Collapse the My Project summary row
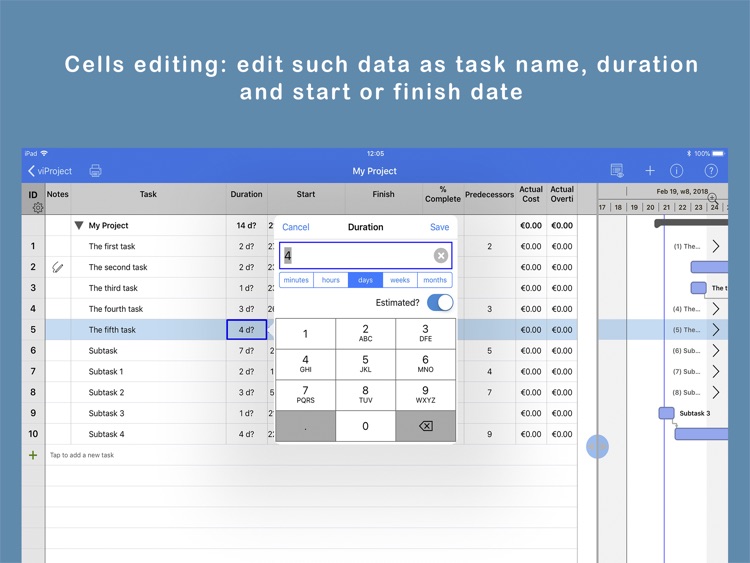The width and height of the screenshot is (750, 563). point(79,225)
